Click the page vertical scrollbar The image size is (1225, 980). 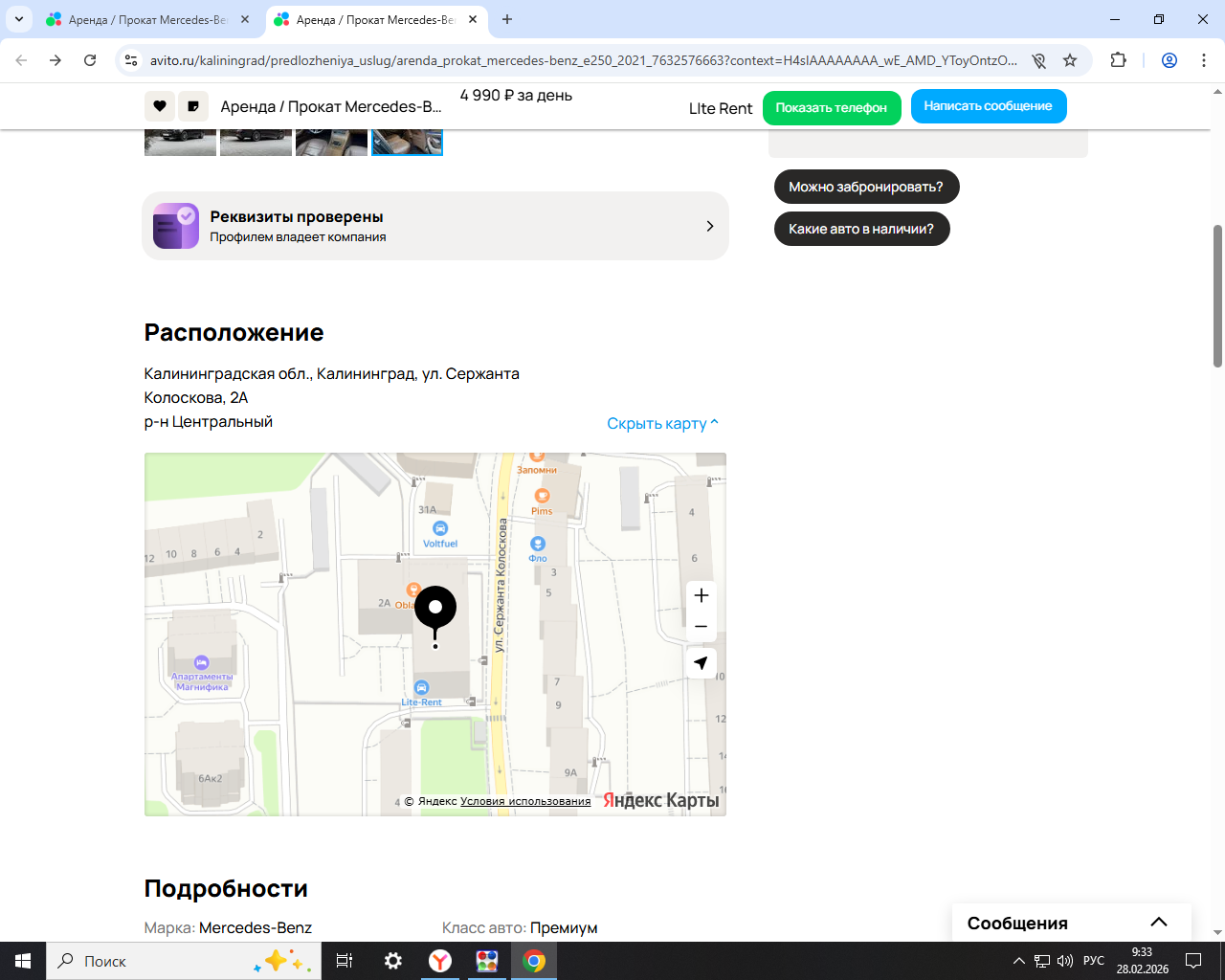(1217, 297)
